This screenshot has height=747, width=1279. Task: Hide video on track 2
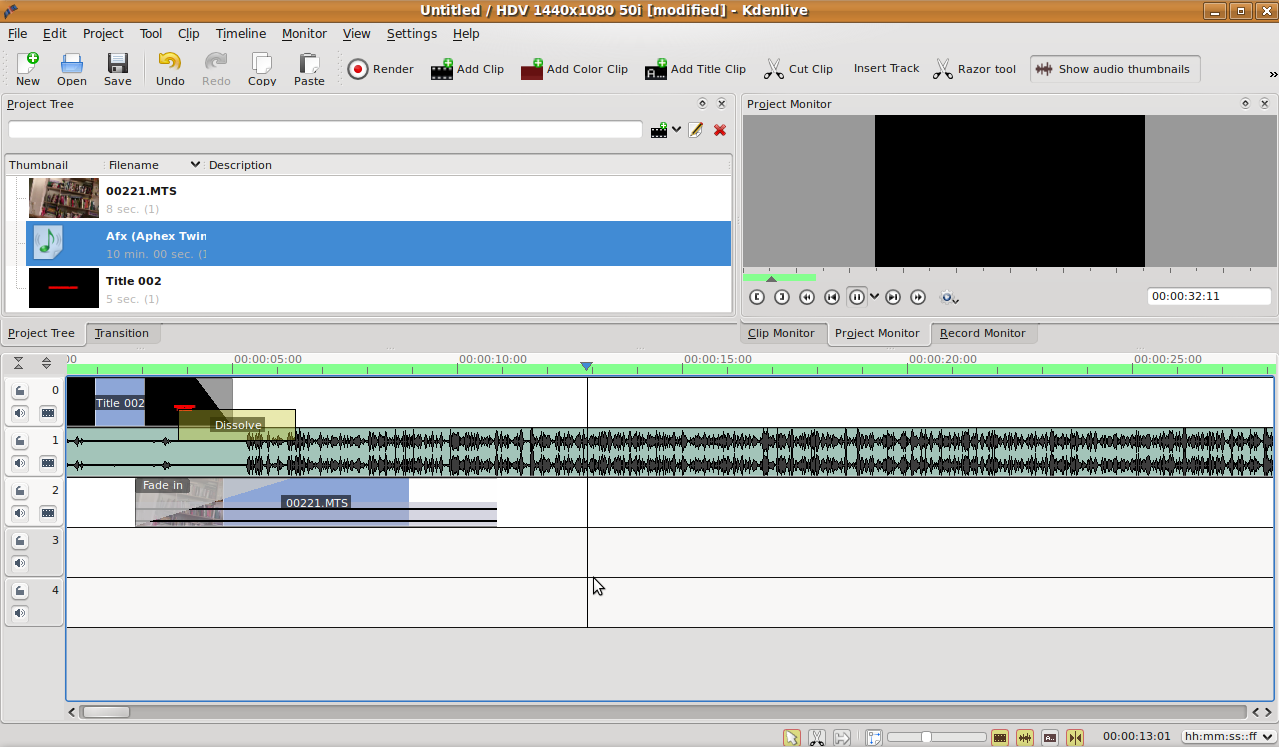47,513
